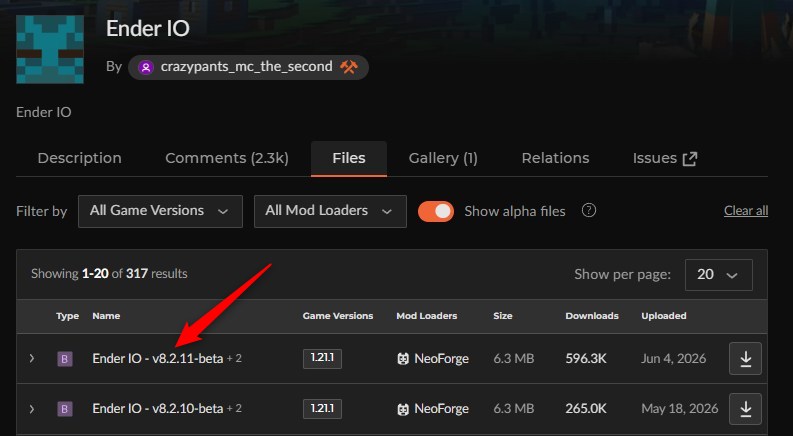Open the Issues external link tab
Viewport: 793px width, 436px height.
coord(665,158)
